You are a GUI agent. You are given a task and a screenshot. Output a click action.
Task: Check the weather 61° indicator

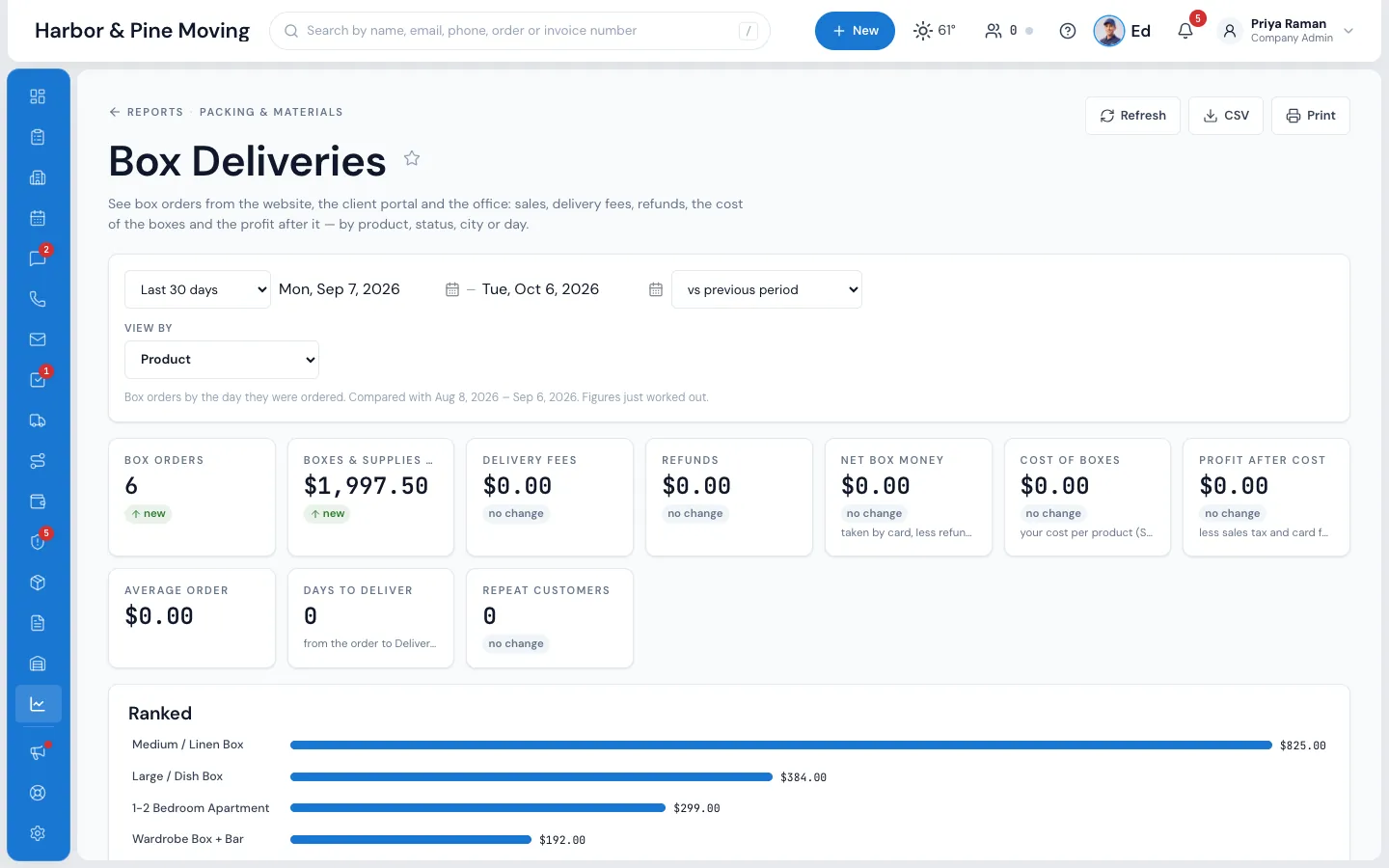(x=935, y=31)
